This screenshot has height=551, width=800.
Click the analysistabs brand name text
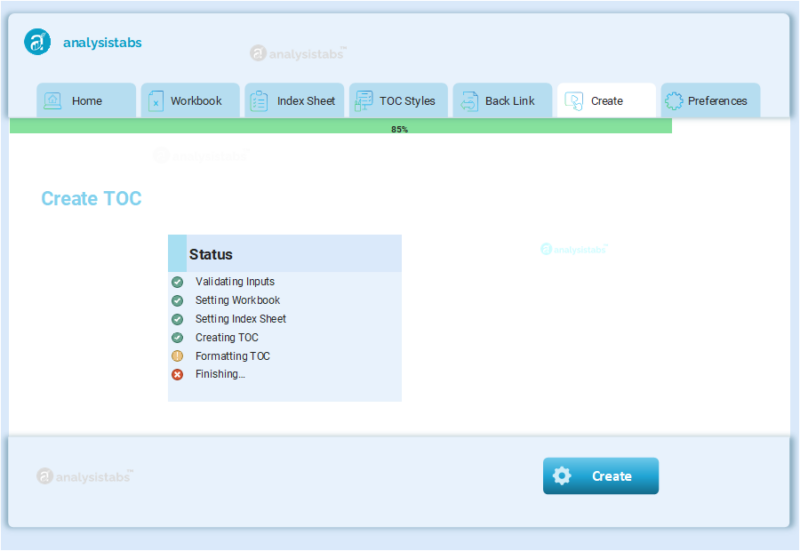point(102,43)
